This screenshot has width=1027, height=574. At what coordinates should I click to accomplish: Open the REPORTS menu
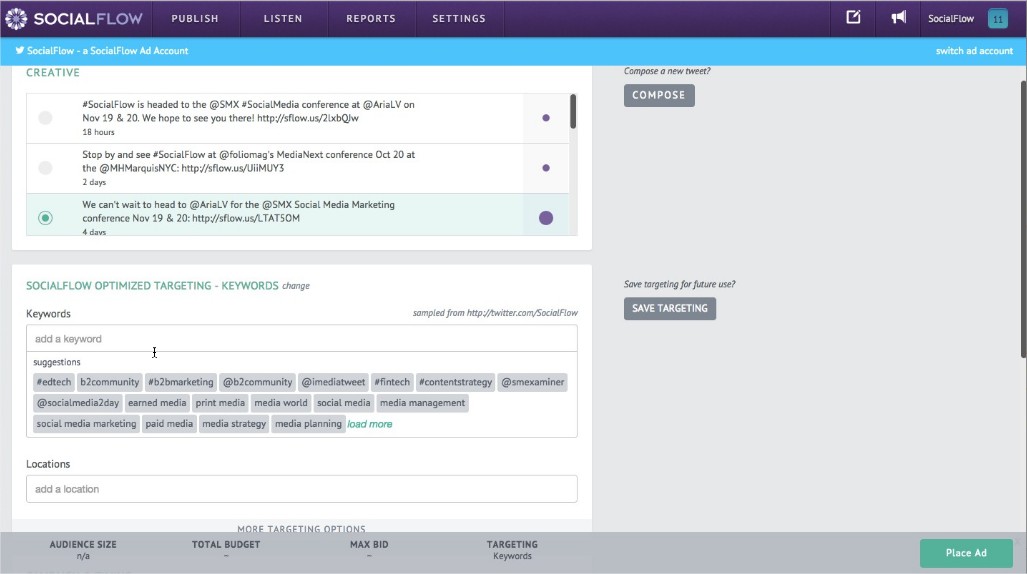[371, 18]
